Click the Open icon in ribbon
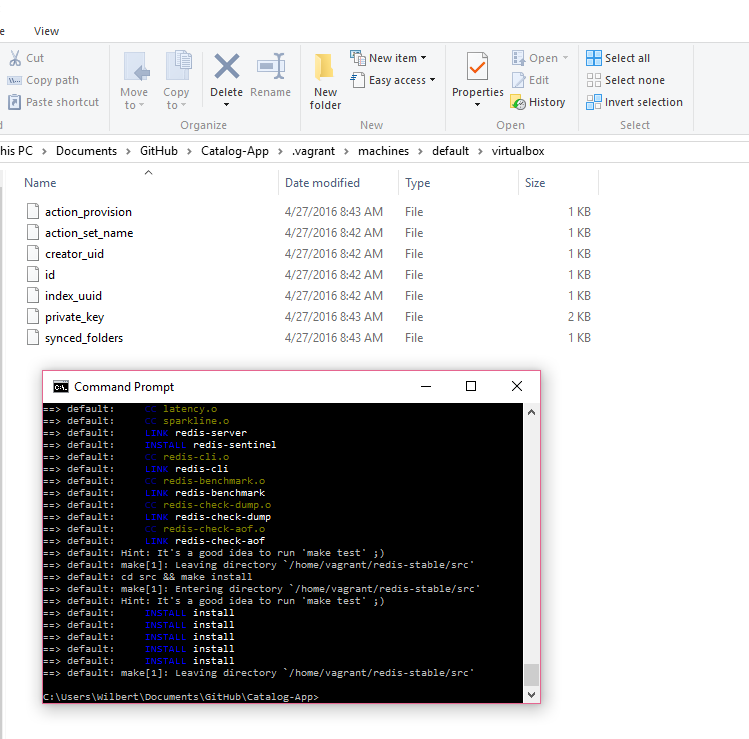Viewport: 749px width, 739px height. [x=518, y=58]
